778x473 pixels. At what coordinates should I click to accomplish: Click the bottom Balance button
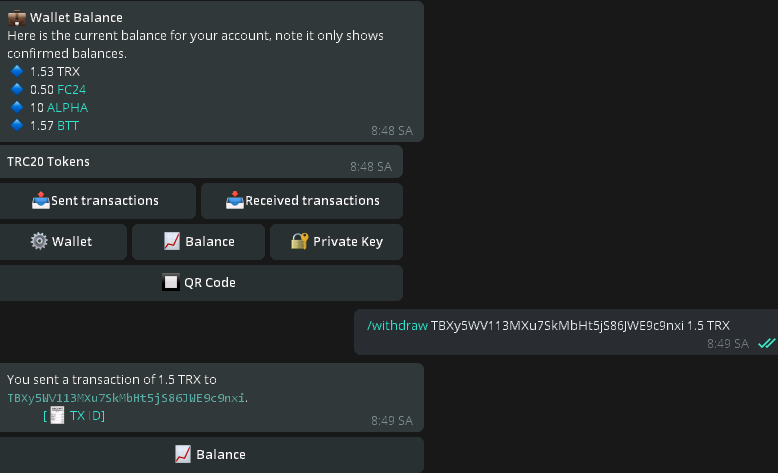pos(210,454)
